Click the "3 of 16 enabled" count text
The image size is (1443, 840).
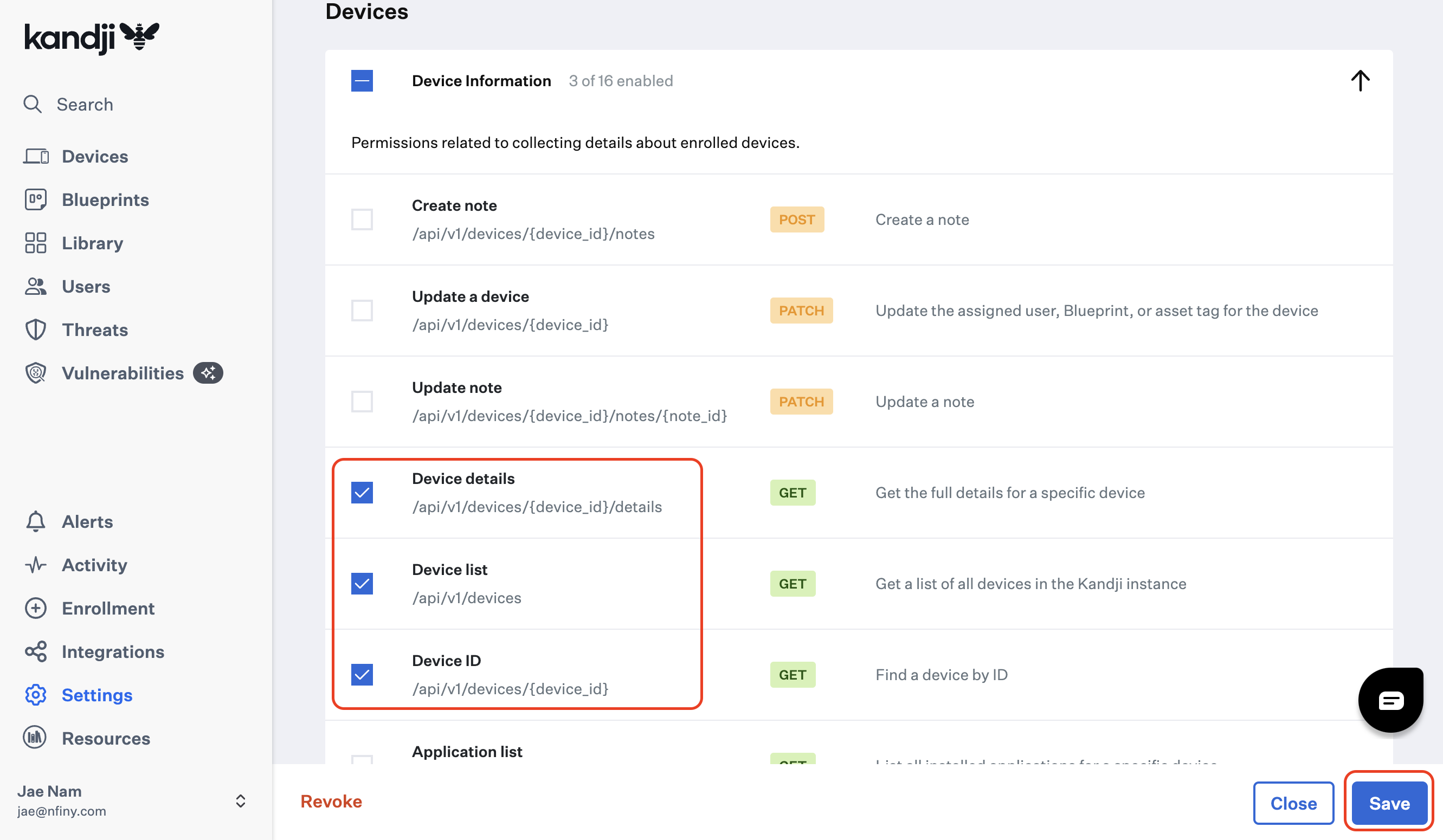621,81
